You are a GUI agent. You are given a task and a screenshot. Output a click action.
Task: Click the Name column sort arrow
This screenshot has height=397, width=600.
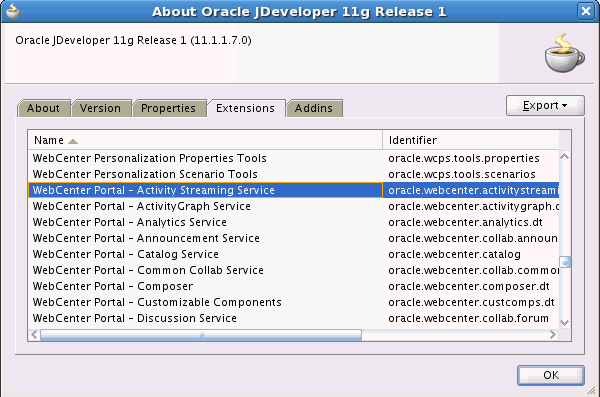[x=73, y=141]
